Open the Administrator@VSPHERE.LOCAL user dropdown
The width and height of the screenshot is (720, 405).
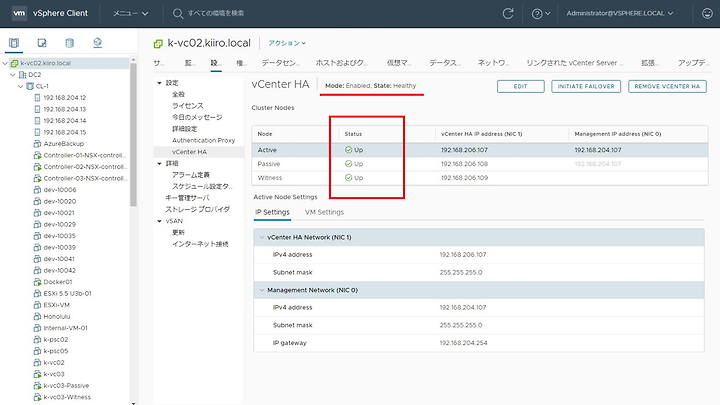pos(619,13)
